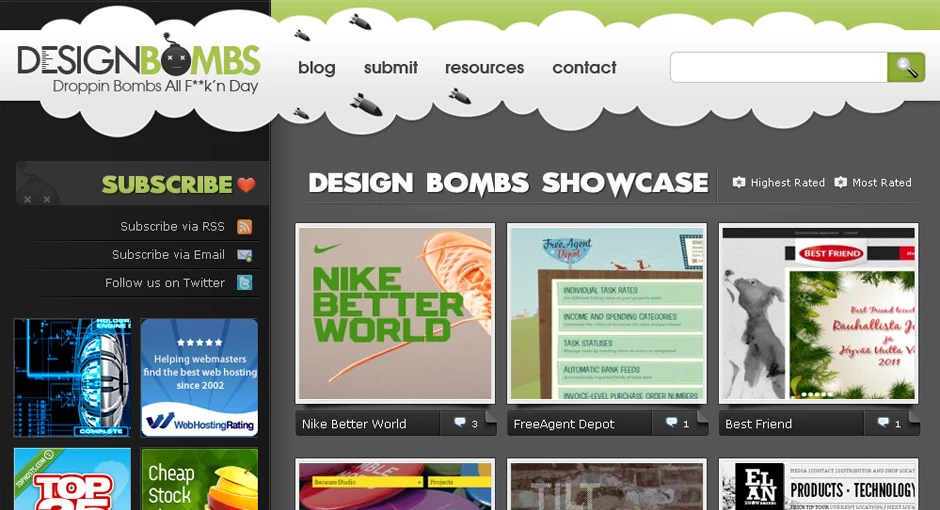Image resolution: width=940 pixels, height=510 pixels.
Task: Click the orange RSS feed icon
Action: pyautogui.click(x=244, y=227)
